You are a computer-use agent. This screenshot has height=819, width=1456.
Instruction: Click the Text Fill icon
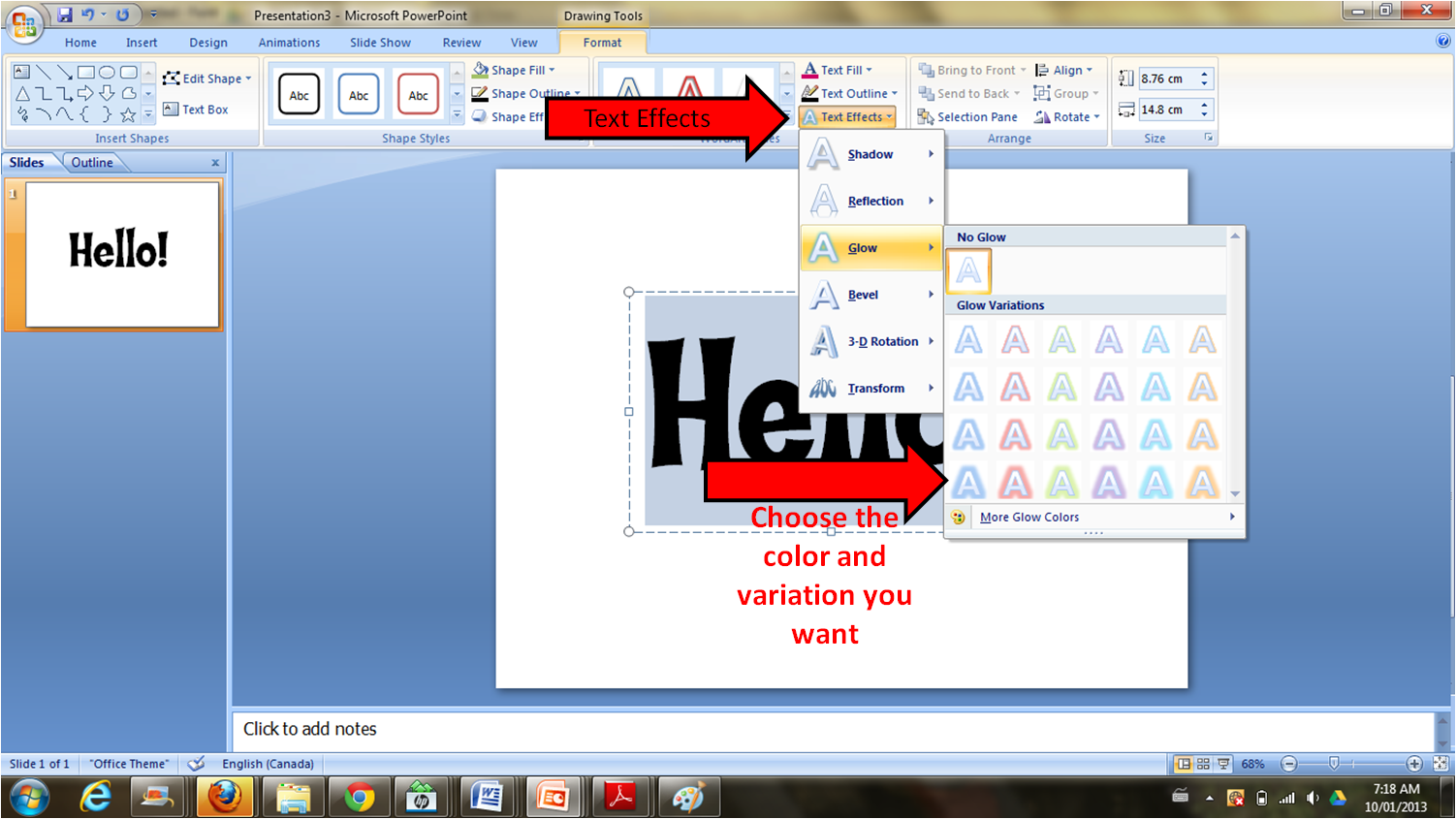coord(808,69)
